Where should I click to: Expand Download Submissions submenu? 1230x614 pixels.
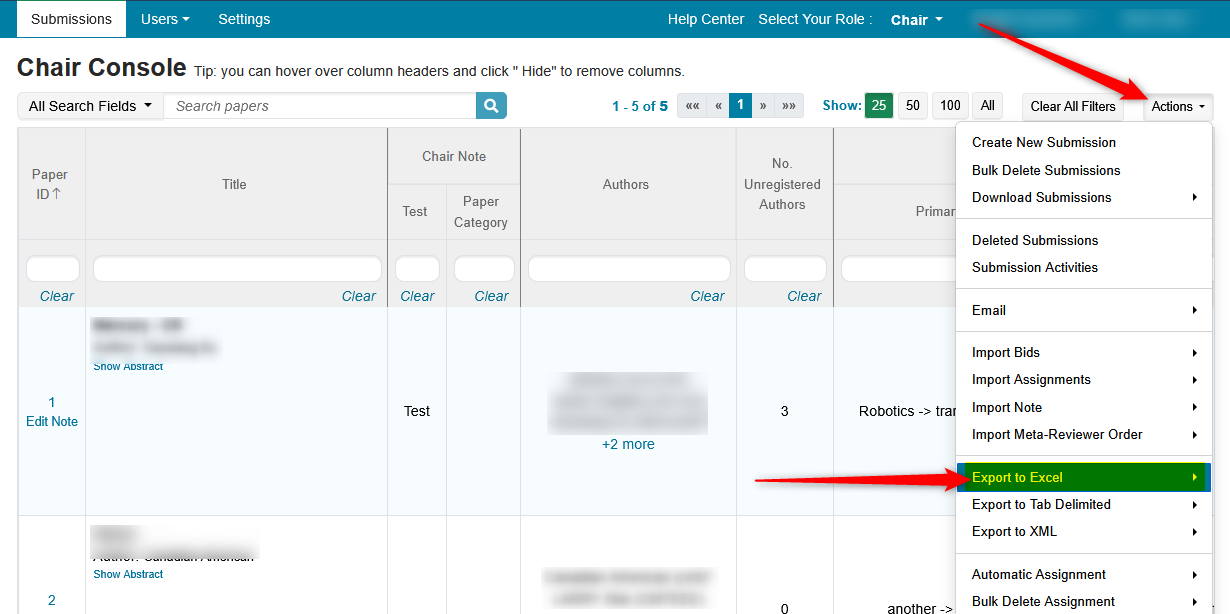pyautogui.click(x=1083, y=197)
